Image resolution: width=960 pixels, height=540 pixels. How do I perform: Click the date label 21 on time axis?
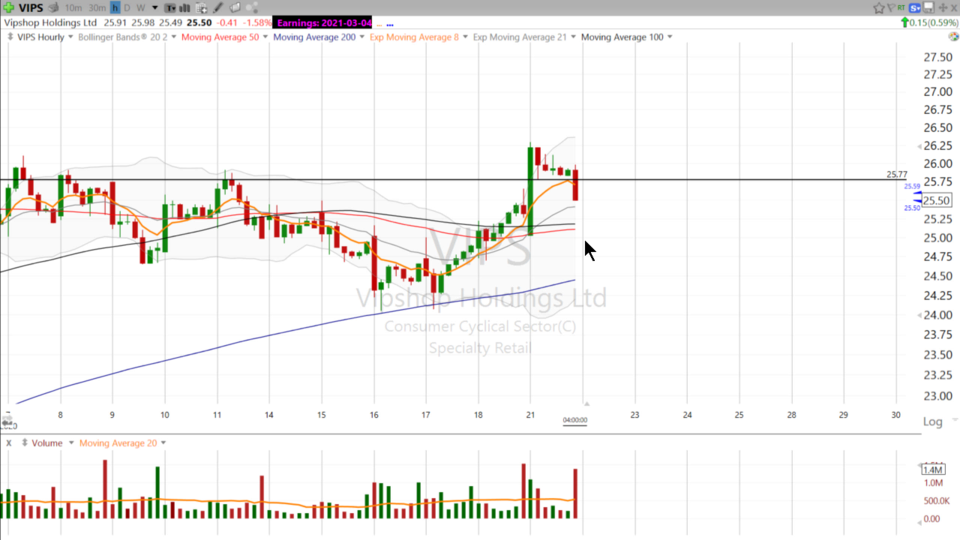tap(530, 415)
